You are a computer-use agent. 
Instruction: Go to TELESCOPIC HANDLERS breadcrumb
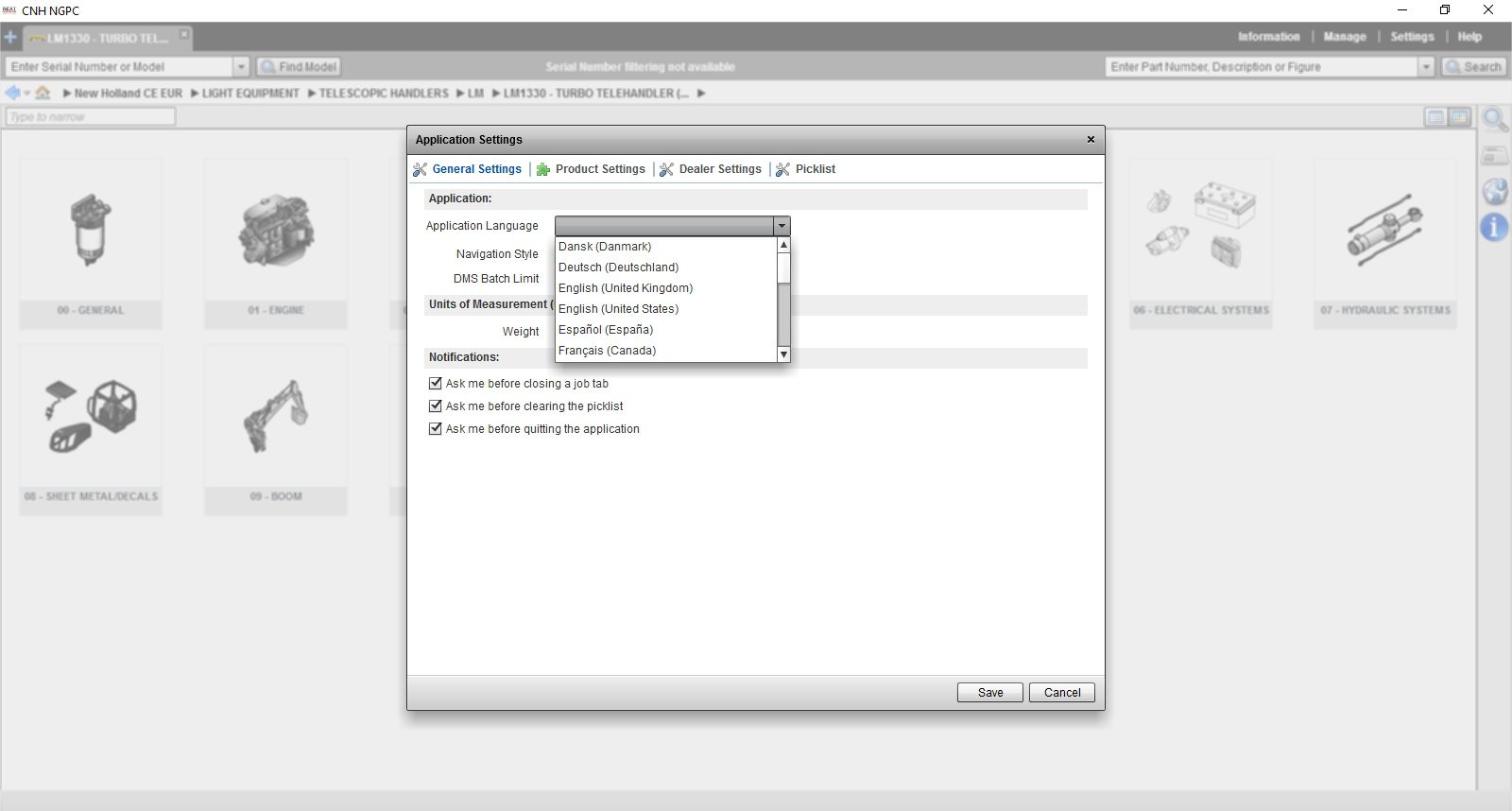coord(384,94)
